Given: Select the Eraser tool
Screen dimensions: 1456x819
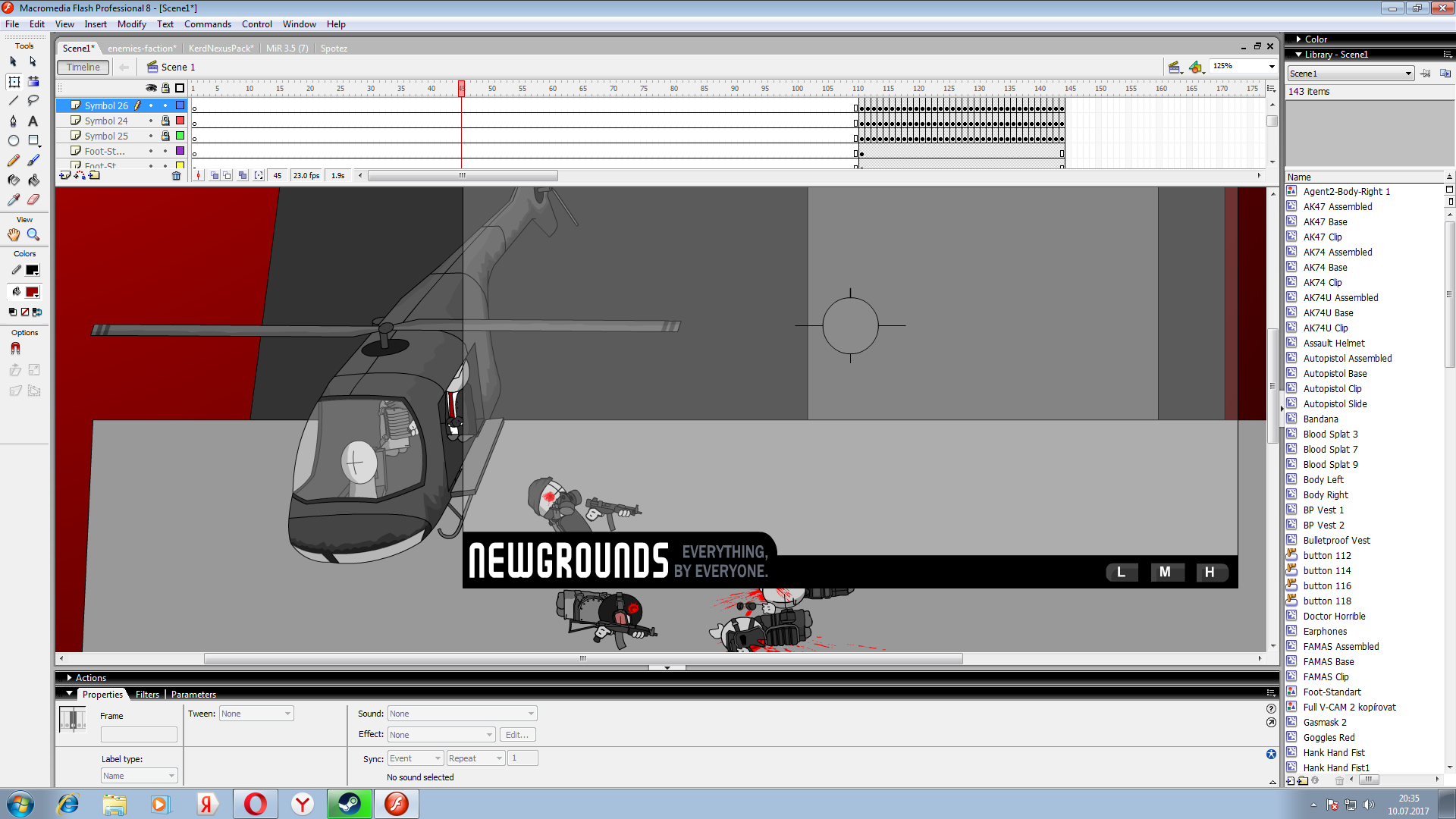Looking at the screenshot, I should tap(33, 199).
